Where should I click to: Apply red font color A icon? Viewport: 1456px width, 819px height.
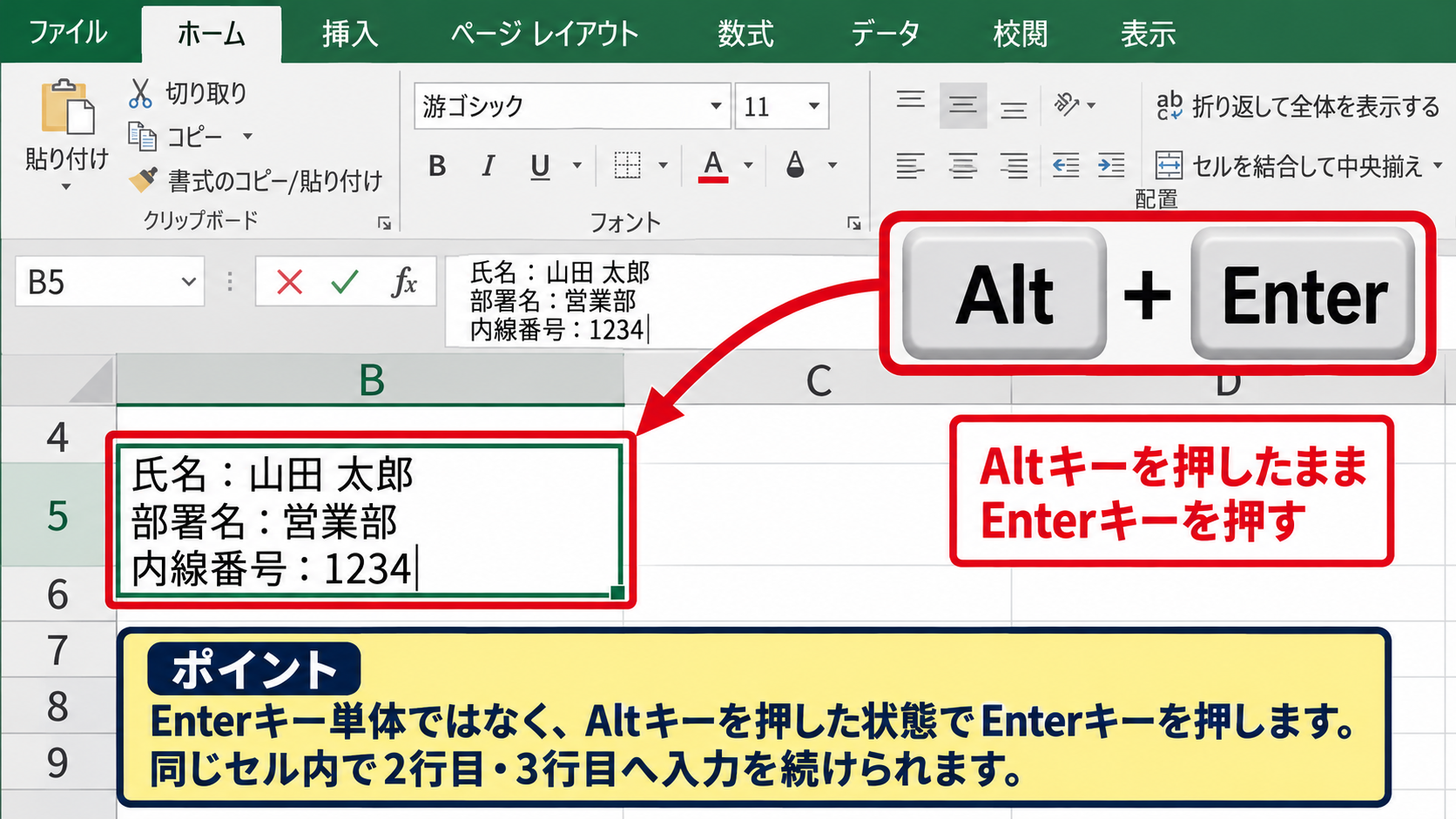pyautogui.click(x=712, y=165)
